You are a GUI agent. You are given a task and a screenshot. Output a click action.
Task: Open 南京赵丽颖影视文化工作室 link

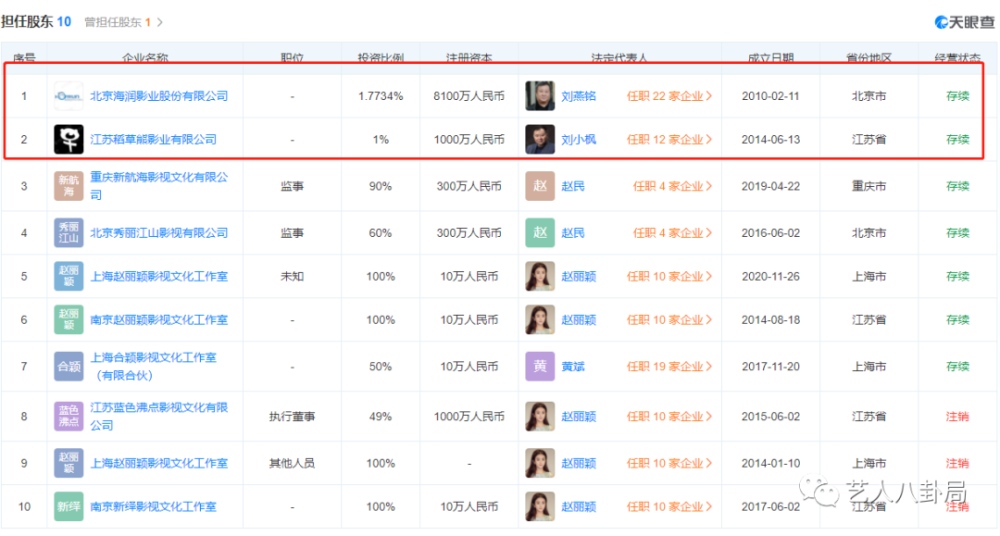tap(159, 320)
